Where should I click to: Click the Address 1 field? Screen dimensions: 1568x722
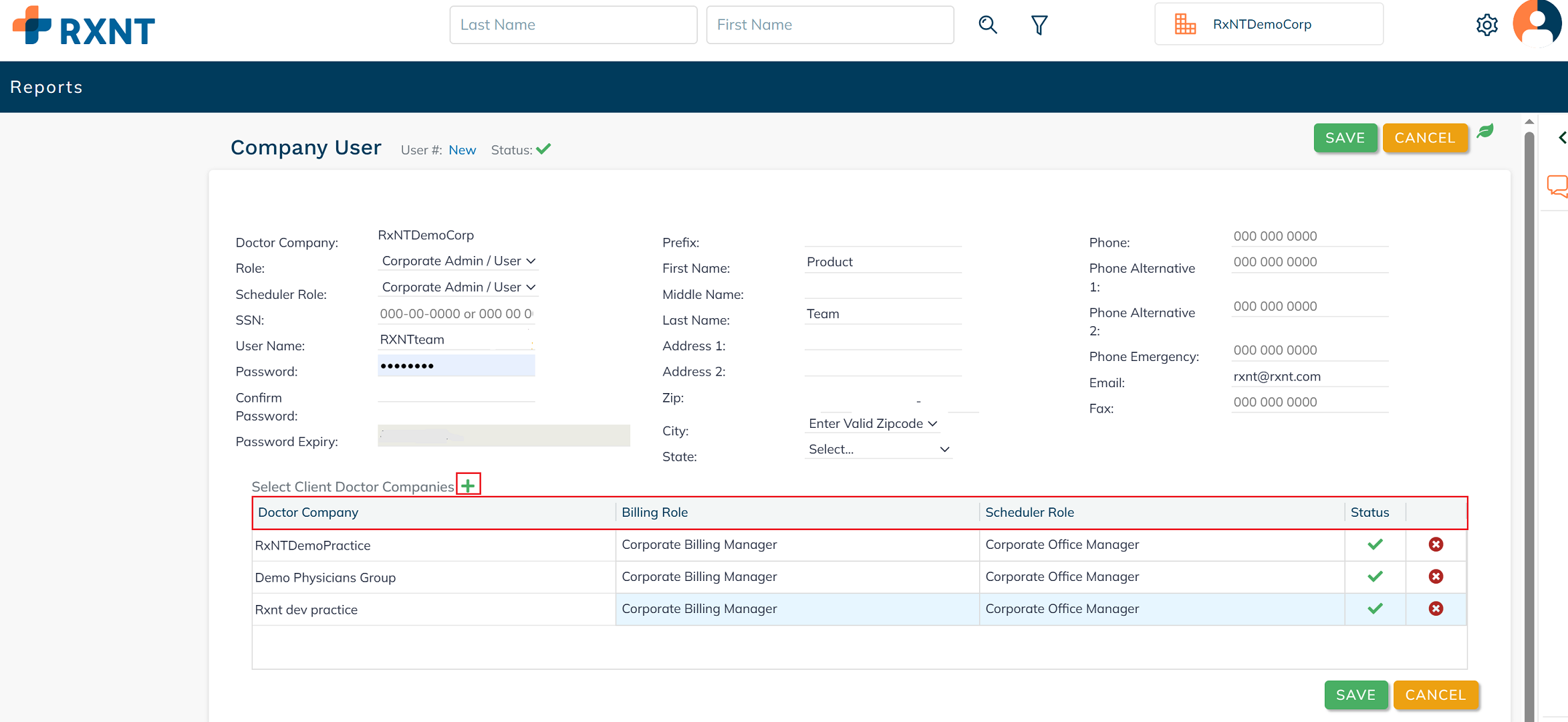883,340
